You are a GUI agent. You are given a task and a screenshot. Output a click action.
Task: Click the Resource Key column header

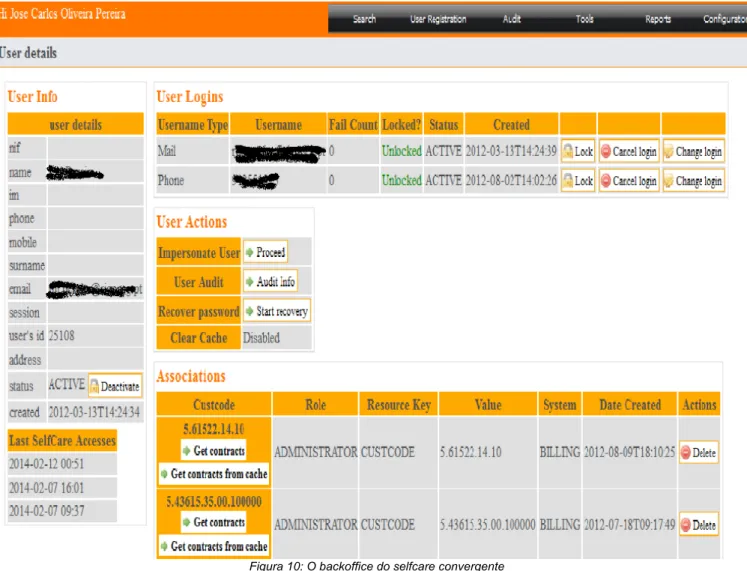399,404
